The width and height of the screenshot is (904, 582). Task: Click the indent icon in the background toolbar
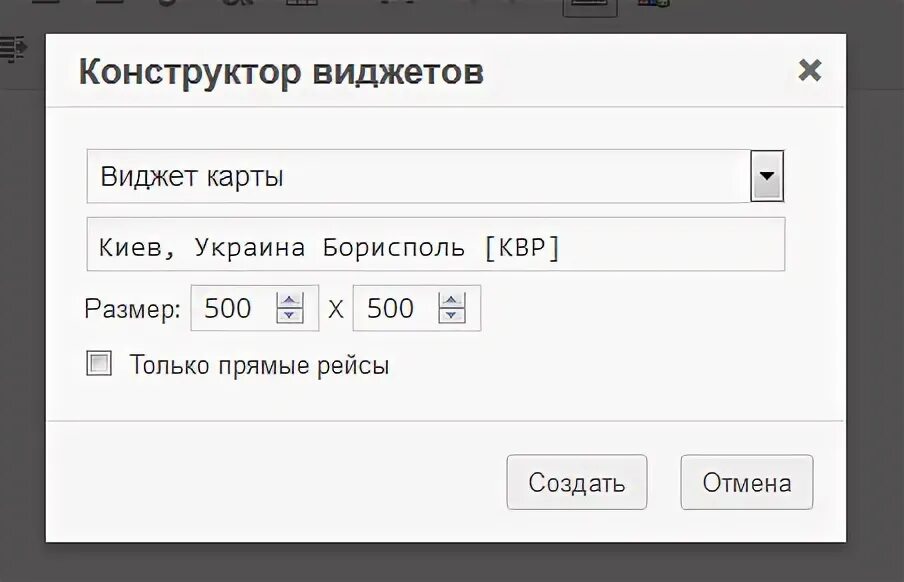point(14,48)
